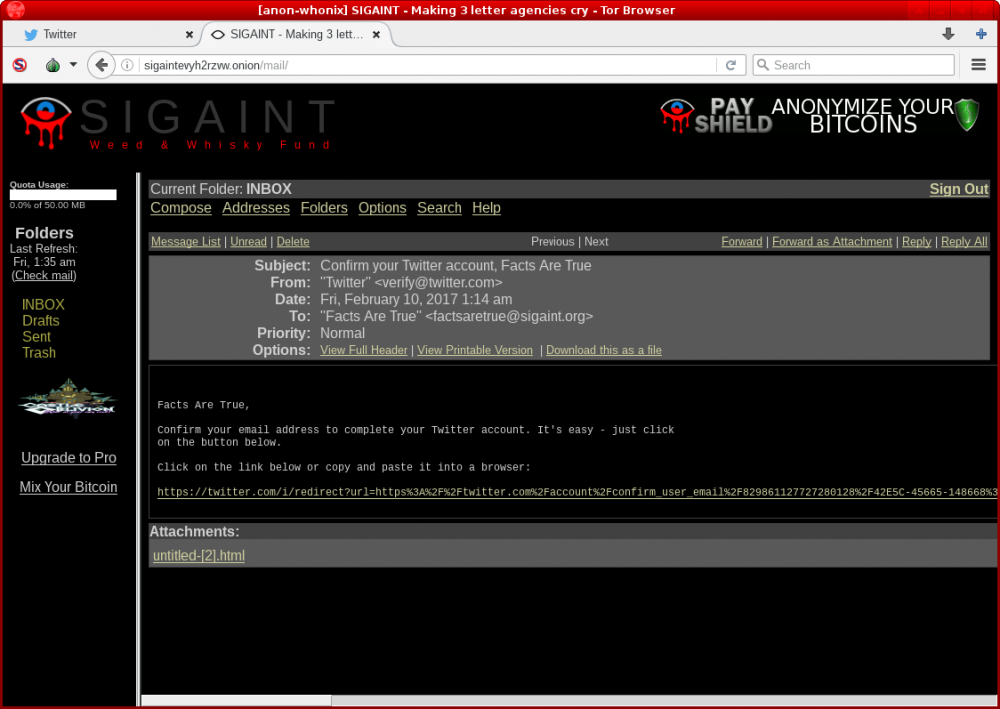
Task: Click Reply All for this message
Action: [x=963, y=242]
